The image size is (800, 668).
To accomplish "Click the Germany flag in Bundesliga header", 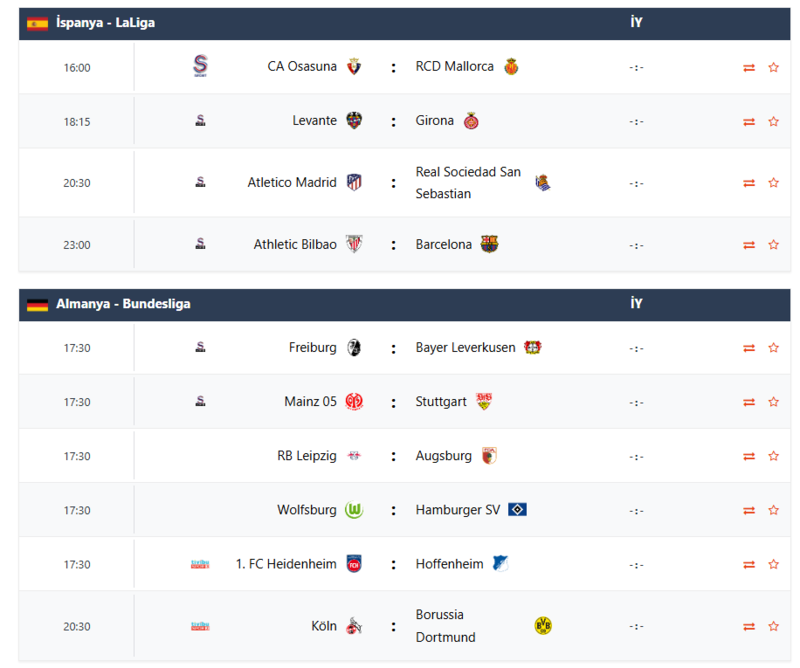I will (x=38, y=304).
